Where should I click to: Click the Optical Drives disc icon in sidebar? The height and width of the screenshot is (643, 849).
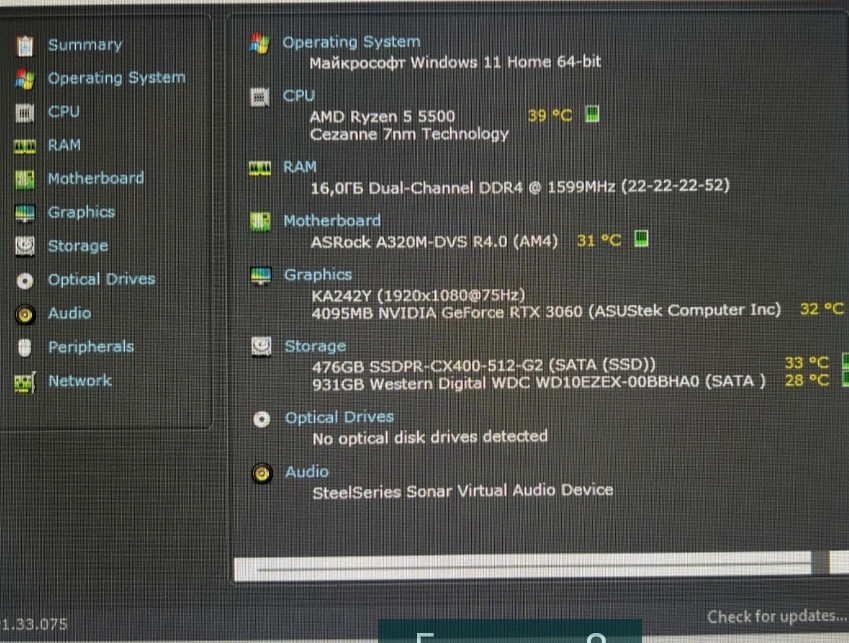26,281
